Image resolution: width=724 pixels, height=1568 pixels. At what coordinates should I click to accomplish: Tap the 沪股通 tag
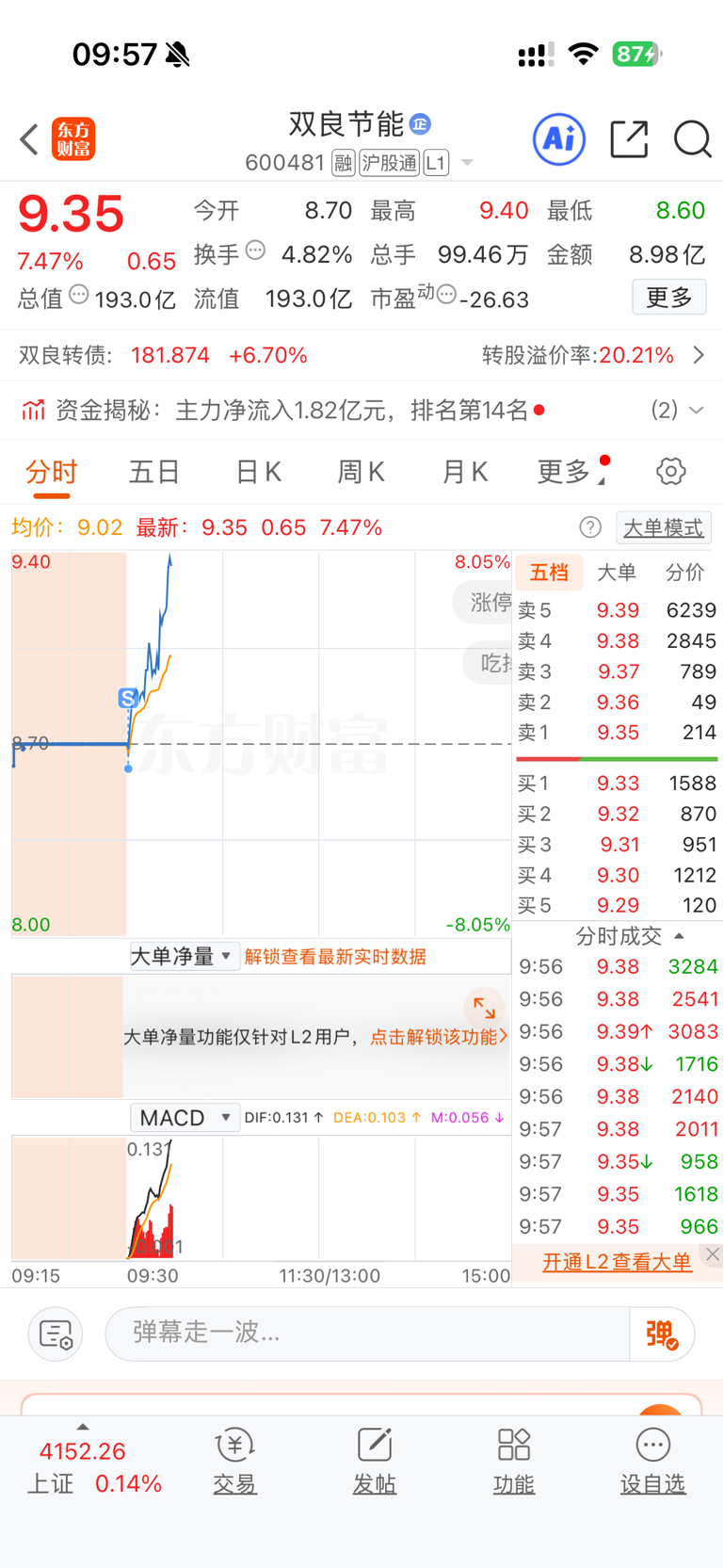(x=389, y=163)
